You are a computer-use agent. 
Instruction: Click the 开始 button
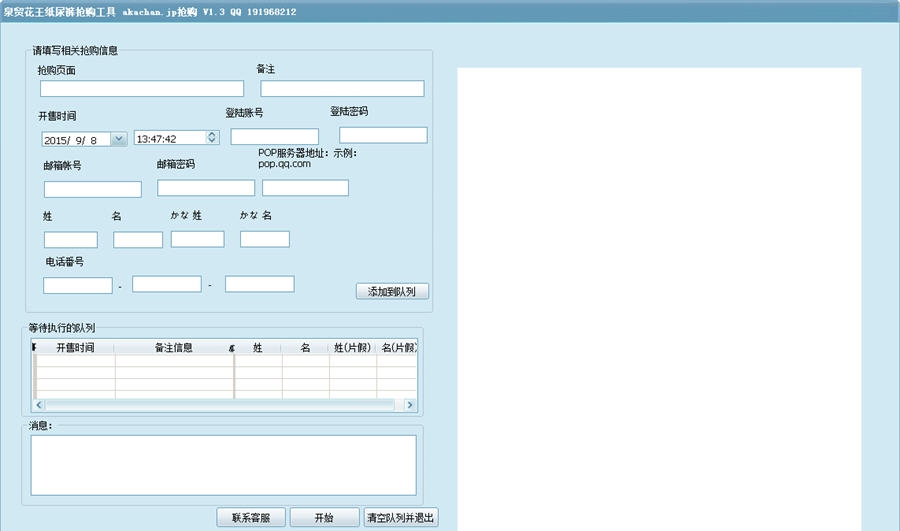[324, 517]
